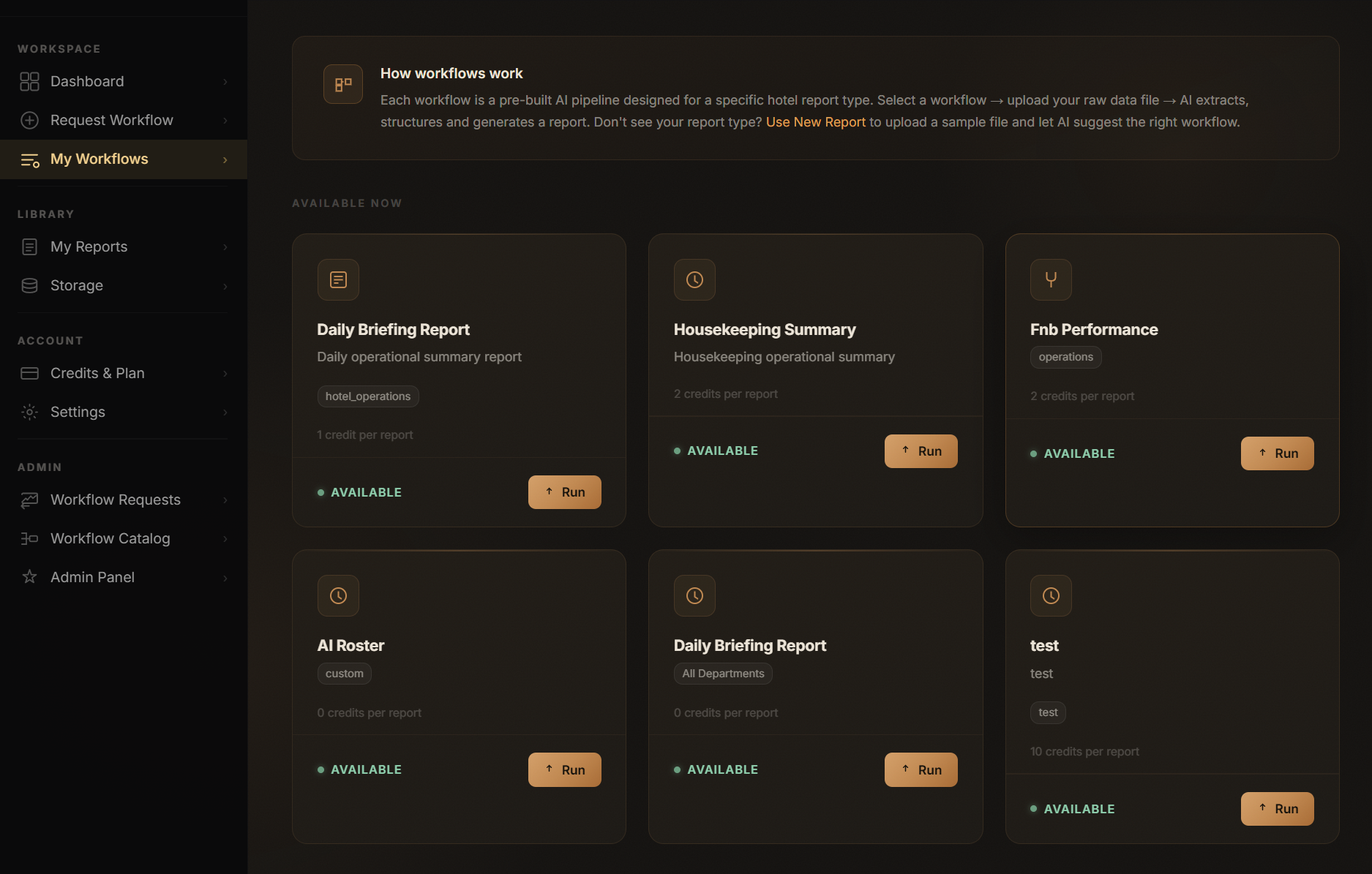Click the Use New Report link

pos(815,122)
